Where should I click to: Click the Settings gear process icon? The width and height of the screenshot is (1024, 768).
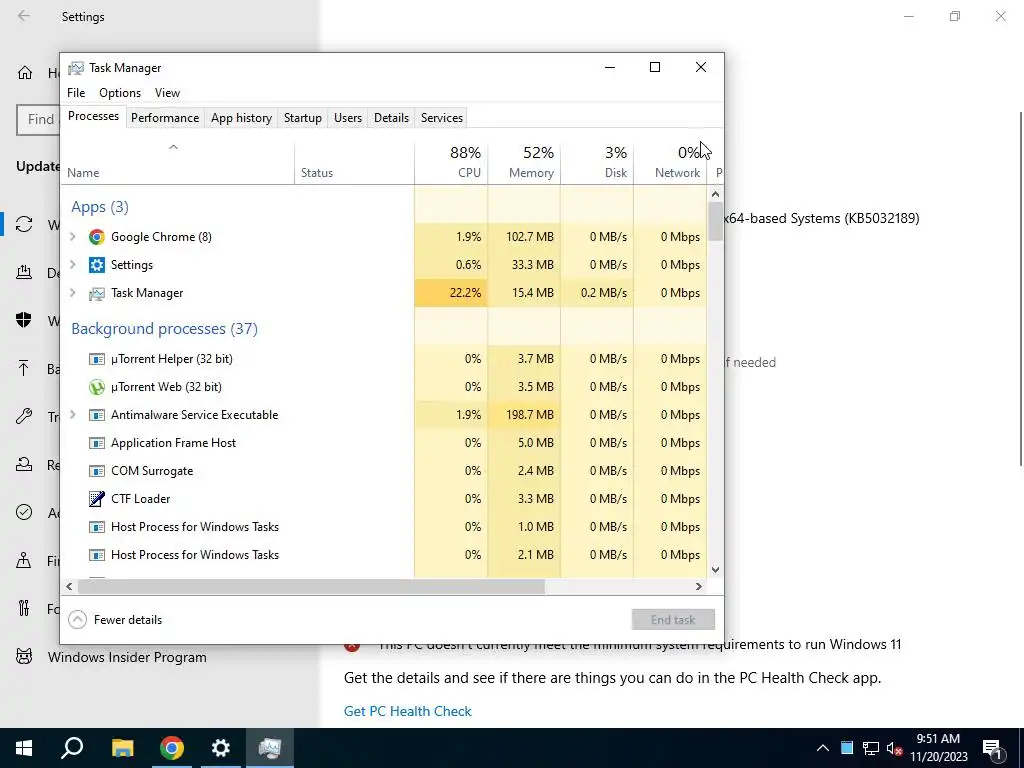point(97,265)
